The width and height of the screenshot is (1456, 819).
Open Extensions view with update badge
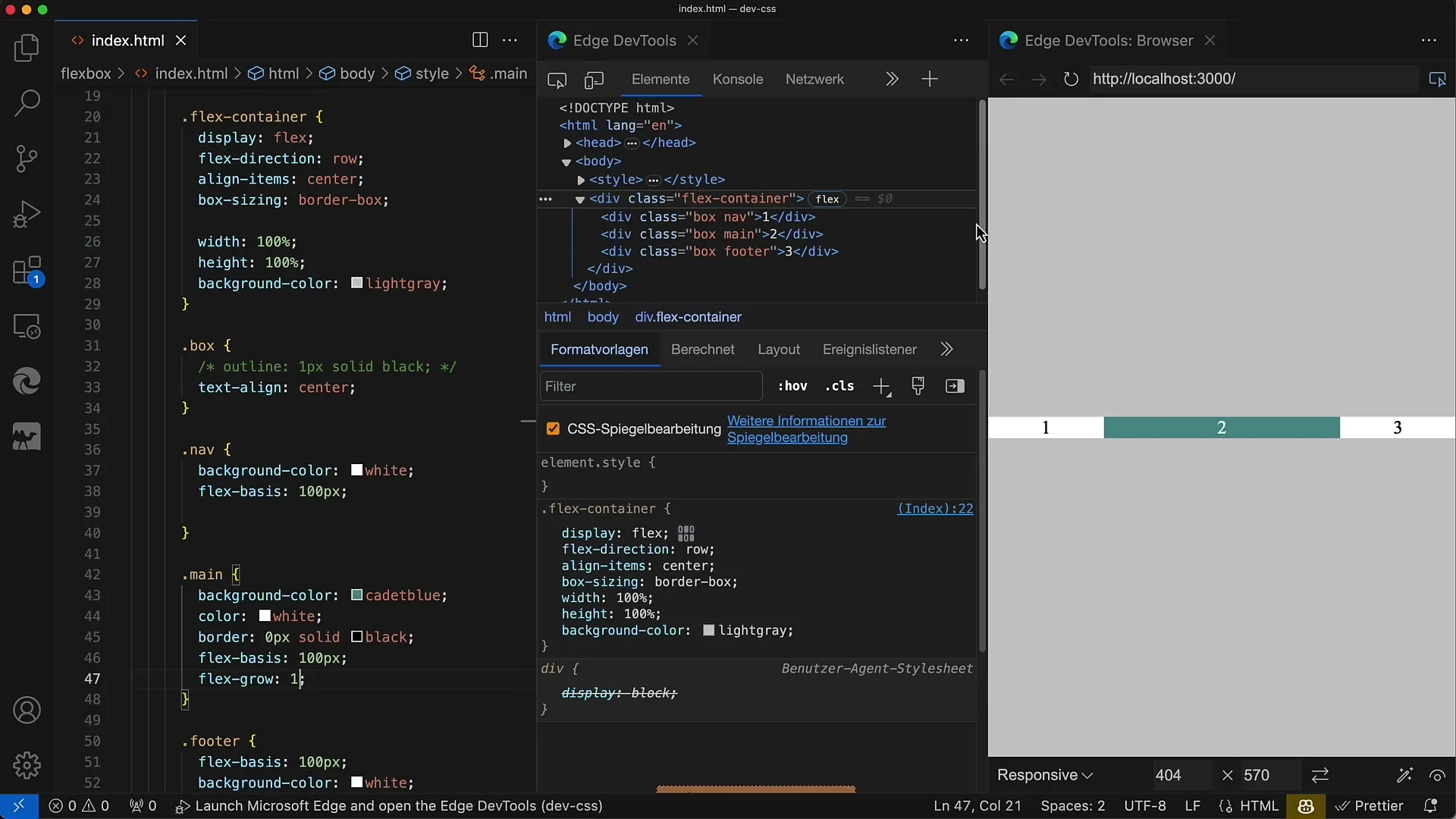[x=27, y=271]
